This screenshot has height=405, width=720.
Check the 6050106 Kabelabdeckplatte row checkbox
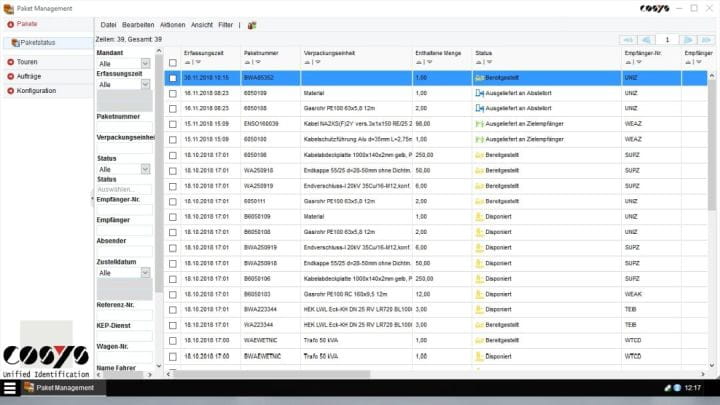point(173,155)
